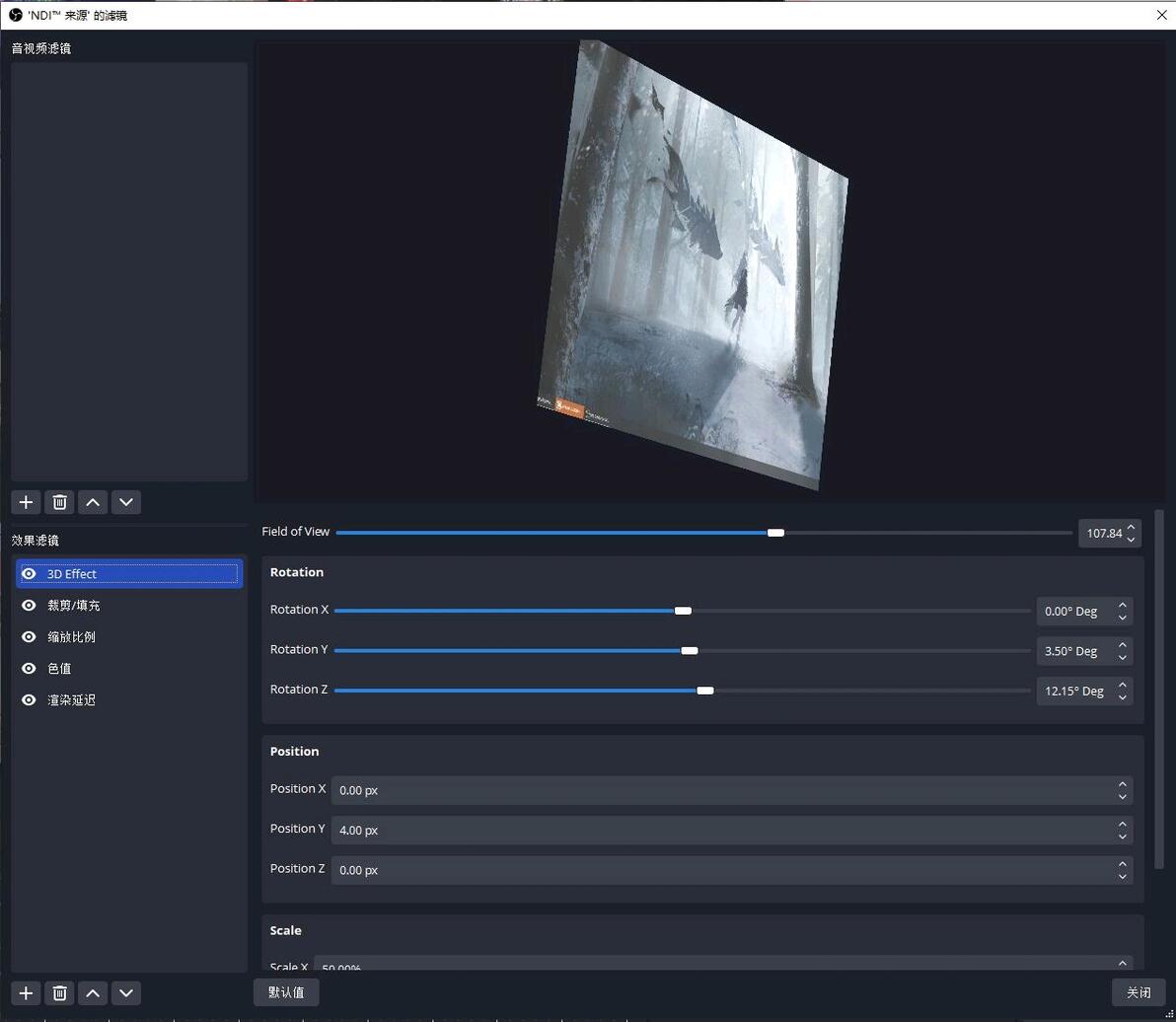Toggle visibility of 裁剪/填充 filter
The height and width of the screenshot is (1022, 1176).
[x=29, y=606]
